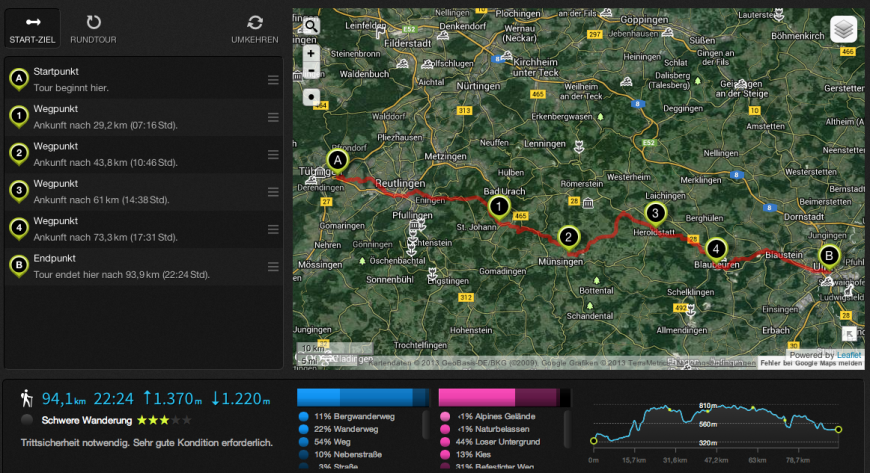Click the <1% Alpines Gelände legend dot
Screen dimensions: 870x473
[445, 416]
